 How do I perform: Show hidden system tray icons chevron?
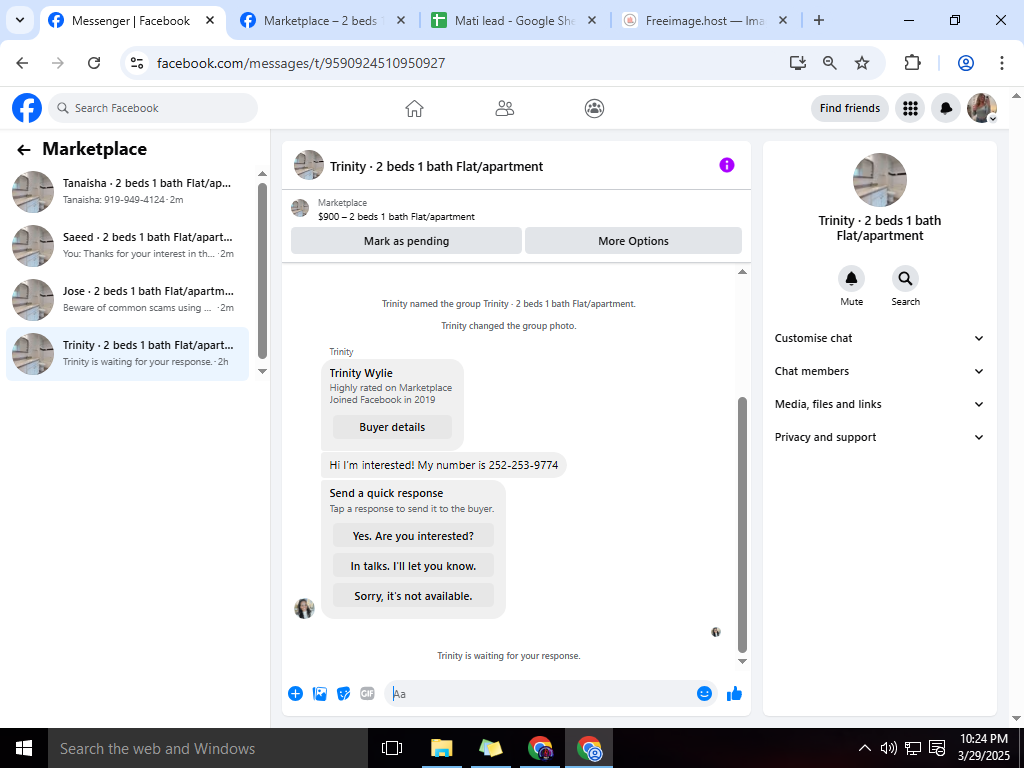(864, 748)
